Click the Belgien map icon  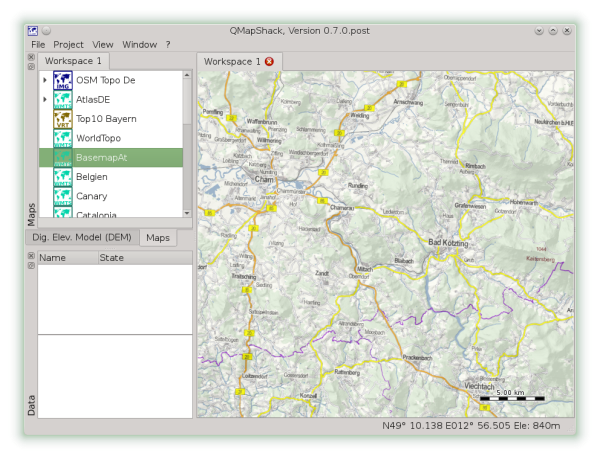(63, 176)
